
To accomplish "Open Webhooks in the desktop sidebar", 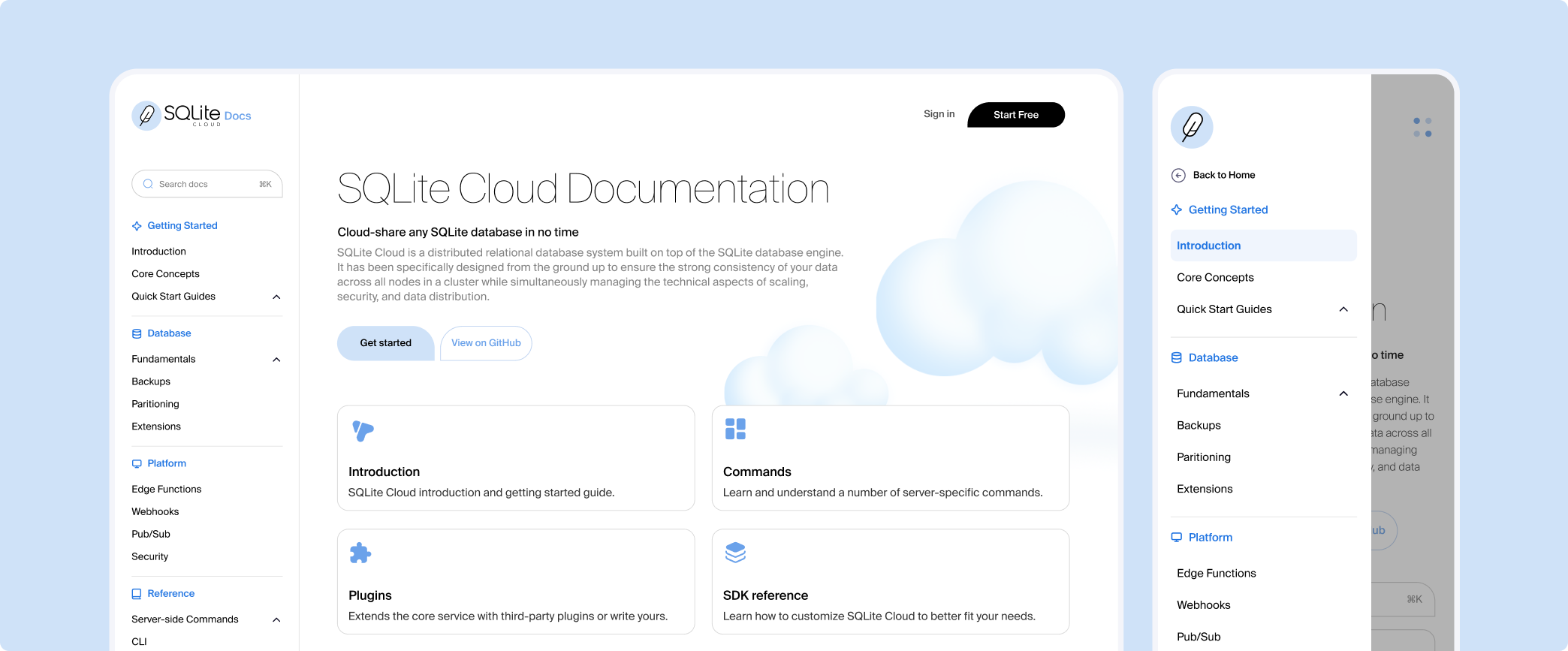I will point(155,511).
